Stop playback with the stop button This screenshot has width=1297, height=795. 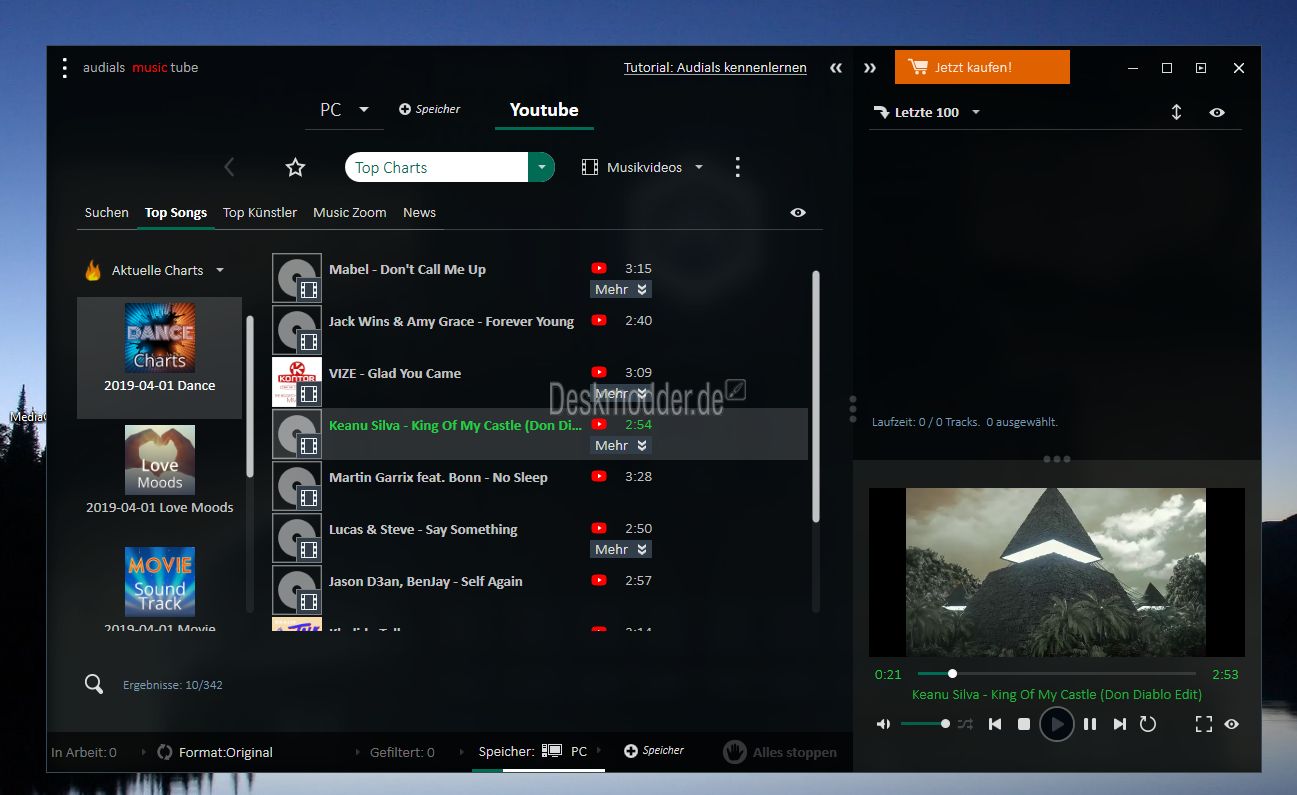point(1024,724)
